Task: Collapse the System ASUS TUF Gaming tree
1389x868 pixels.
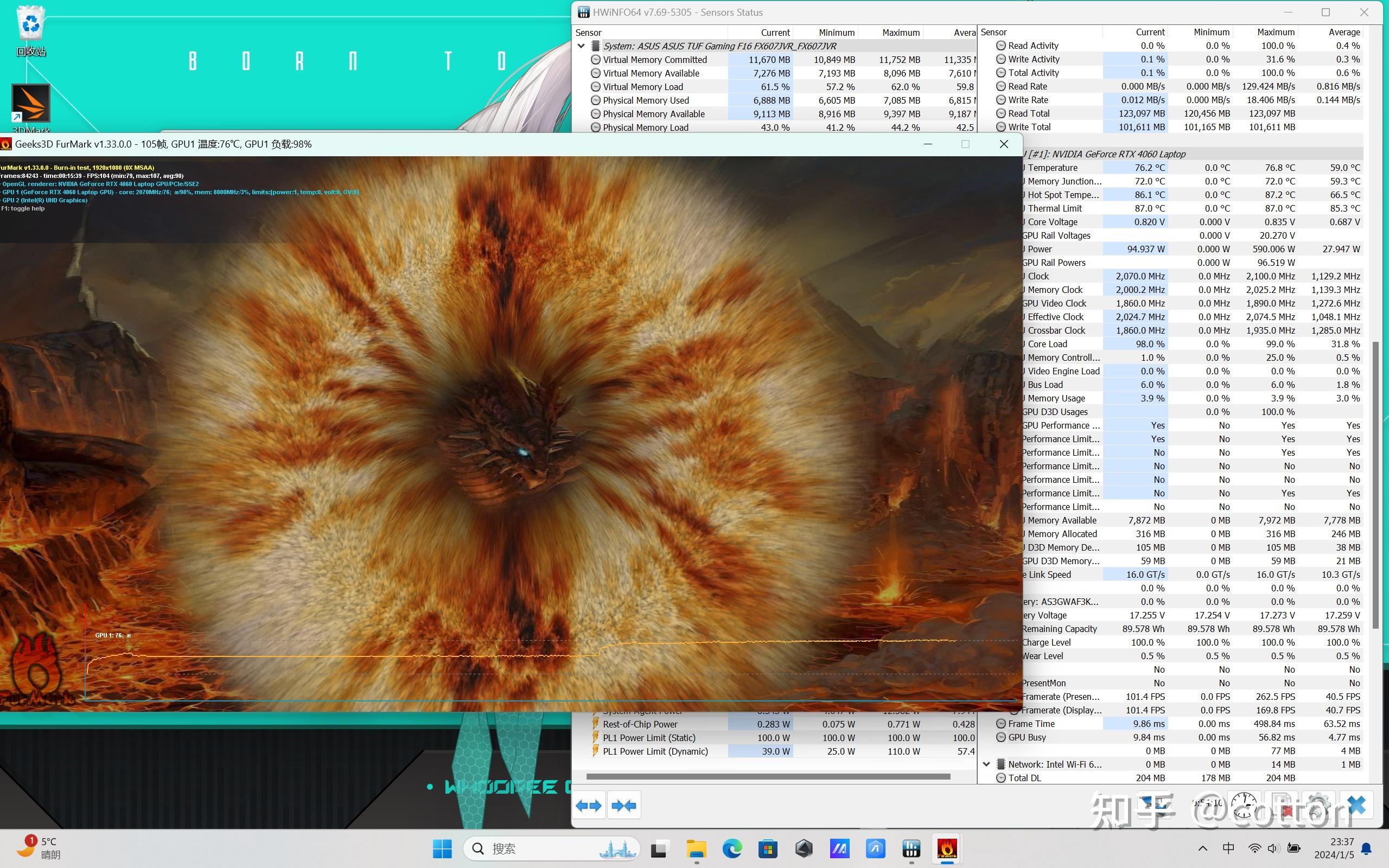Action: [x=582, y=45]
